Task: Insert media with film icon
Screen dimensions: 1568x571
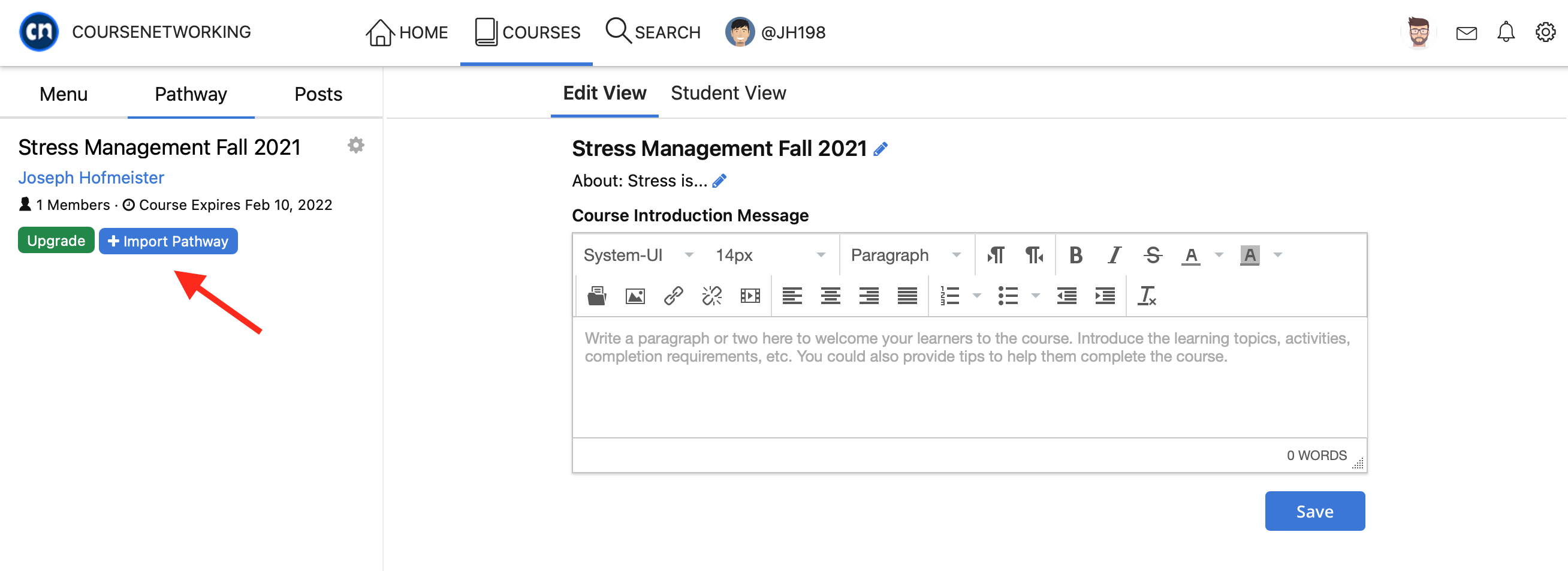Action: click(750, 296)
